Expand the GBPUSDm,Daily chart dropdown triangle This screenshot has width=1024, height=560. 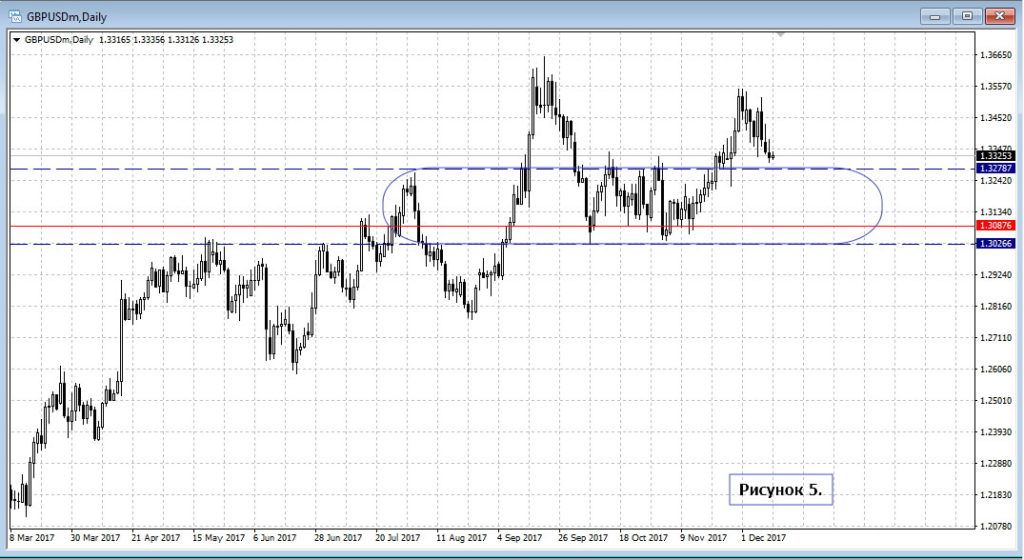15,40
